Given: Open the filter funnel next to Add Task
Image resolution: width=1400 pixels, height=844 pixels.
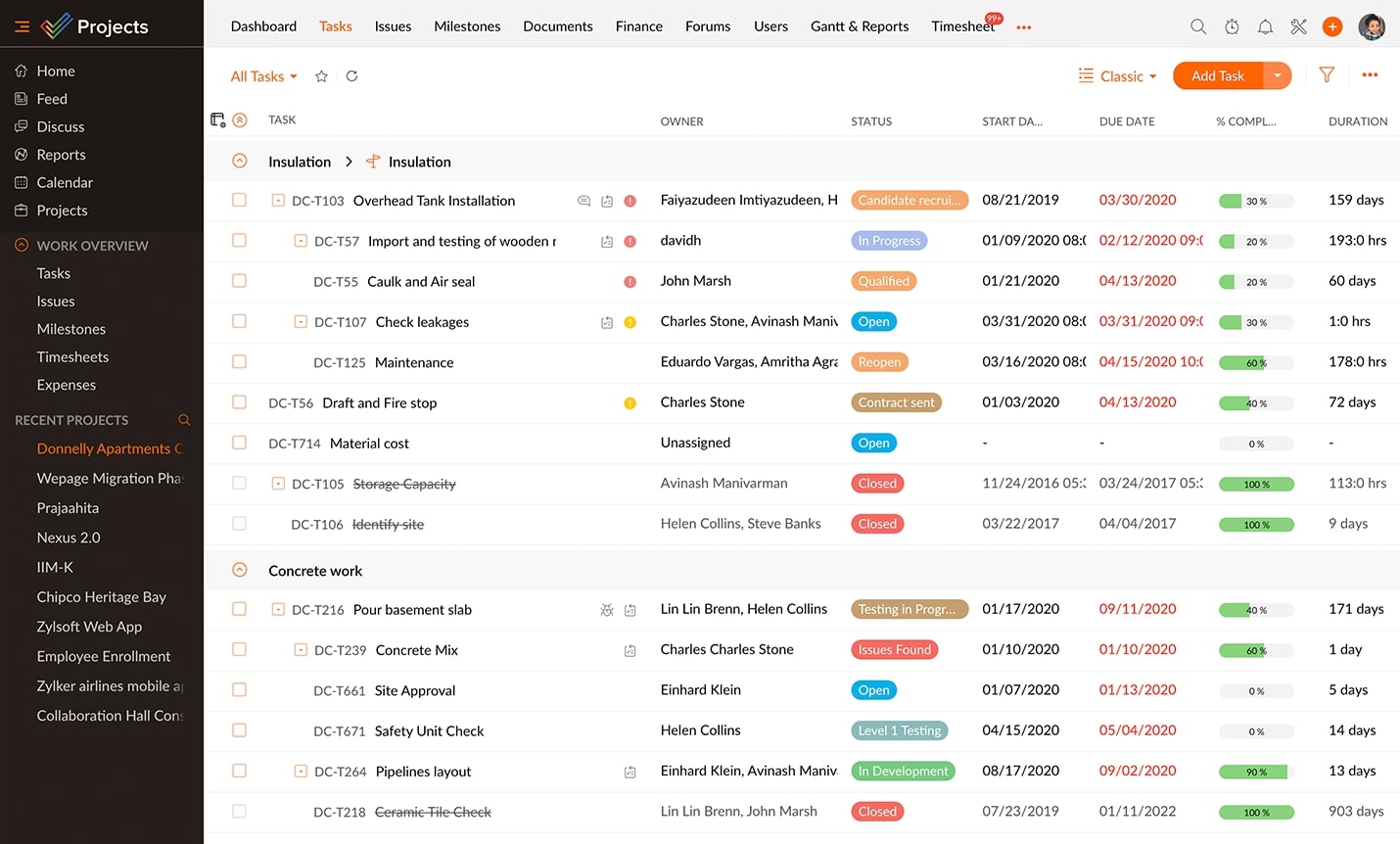Looking at the screenshot, I should click(x=1327, y=75).
